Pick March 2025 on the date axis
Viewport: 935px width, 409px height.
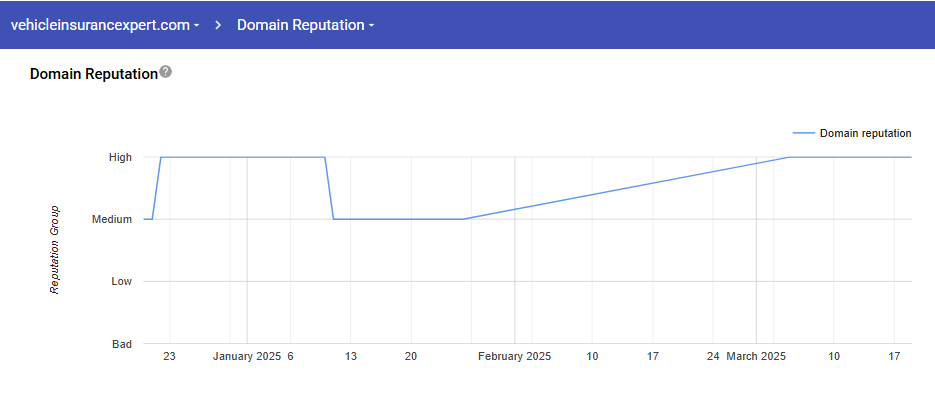(757, 356)
